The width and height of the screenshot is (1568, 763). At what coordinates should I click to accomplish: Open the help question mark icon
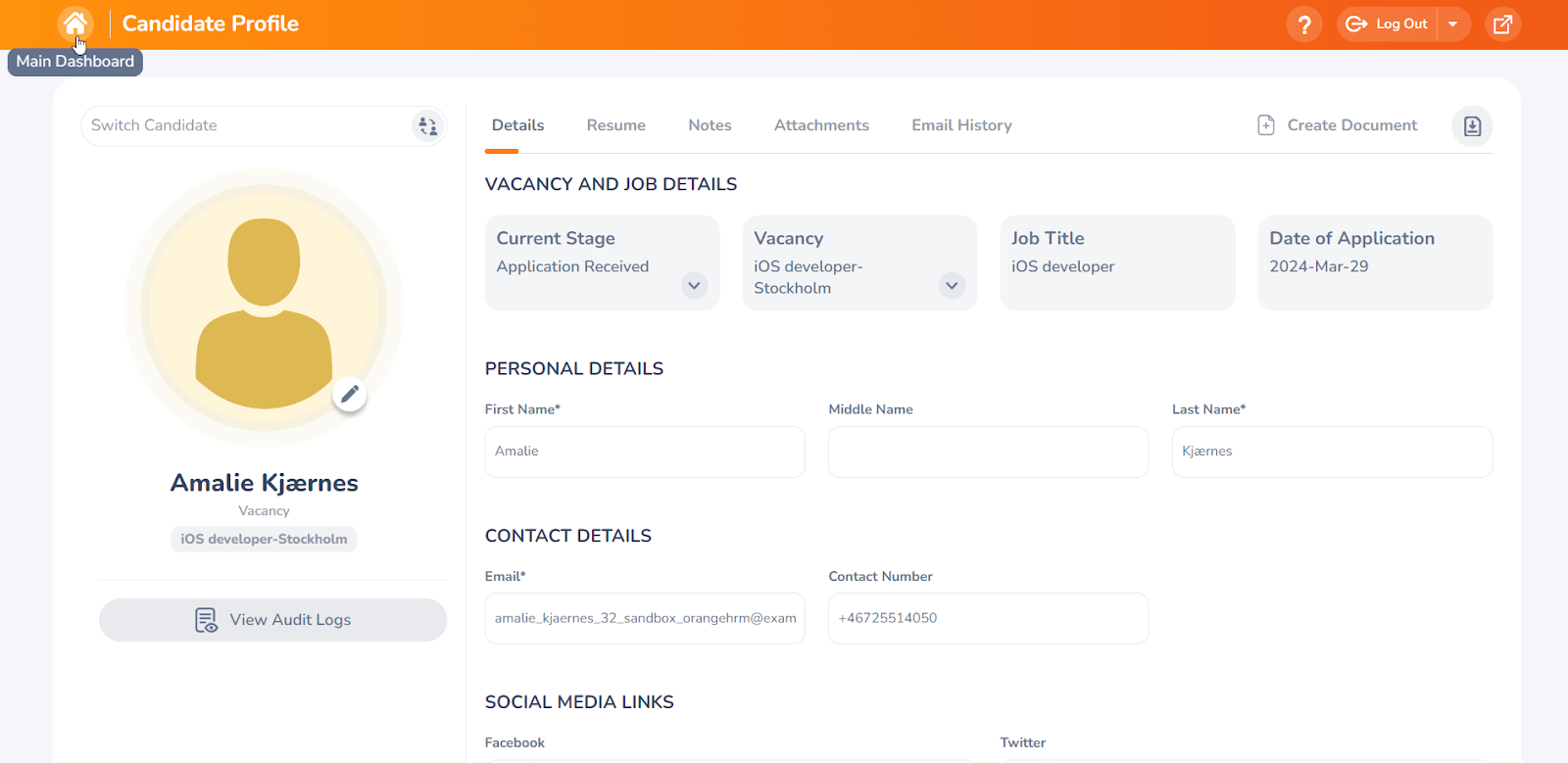tap(1303, 24)
